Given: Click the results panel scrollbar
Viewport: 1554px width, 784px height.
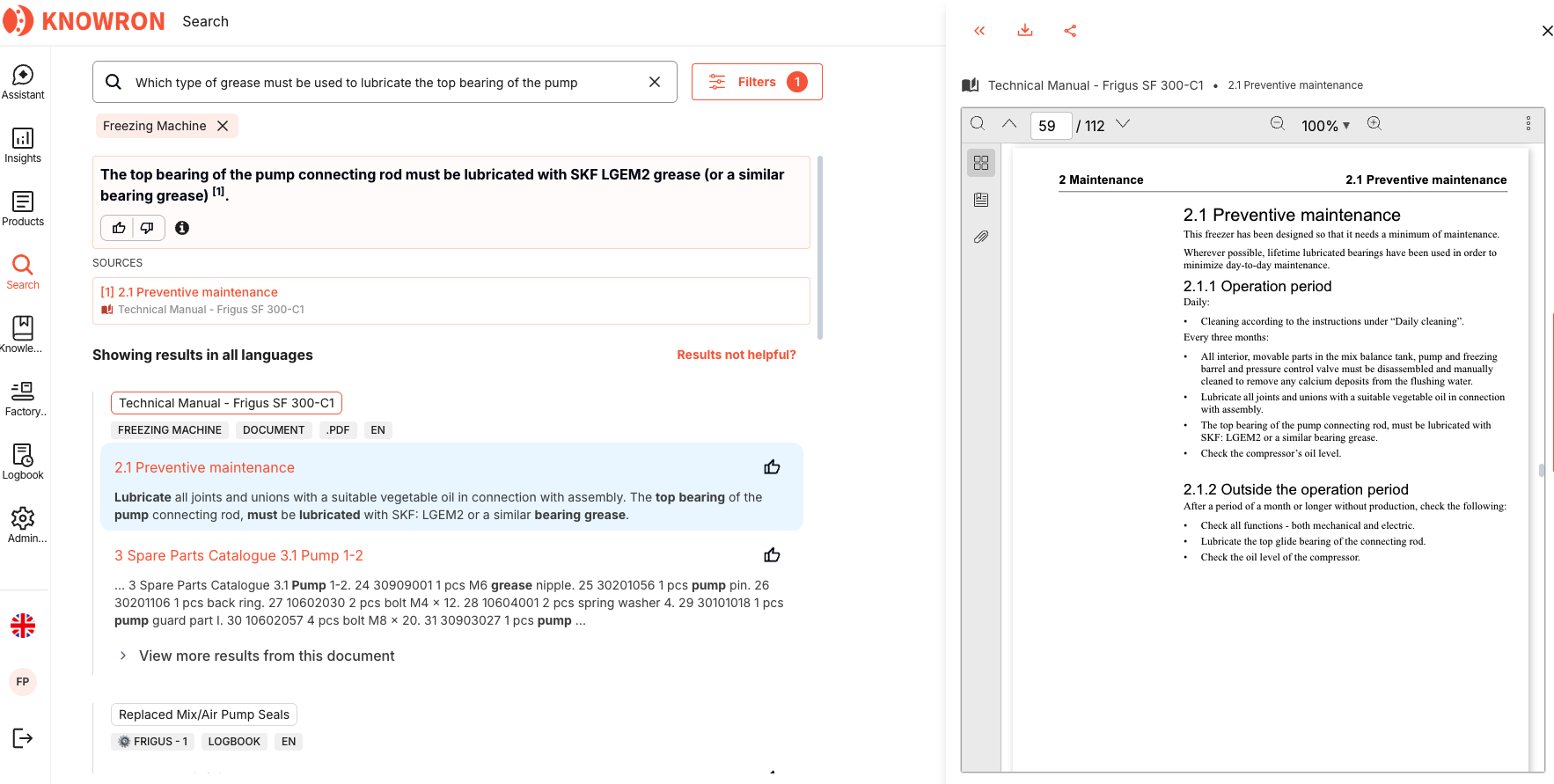Looking at the screenshot, I should 820,247.
